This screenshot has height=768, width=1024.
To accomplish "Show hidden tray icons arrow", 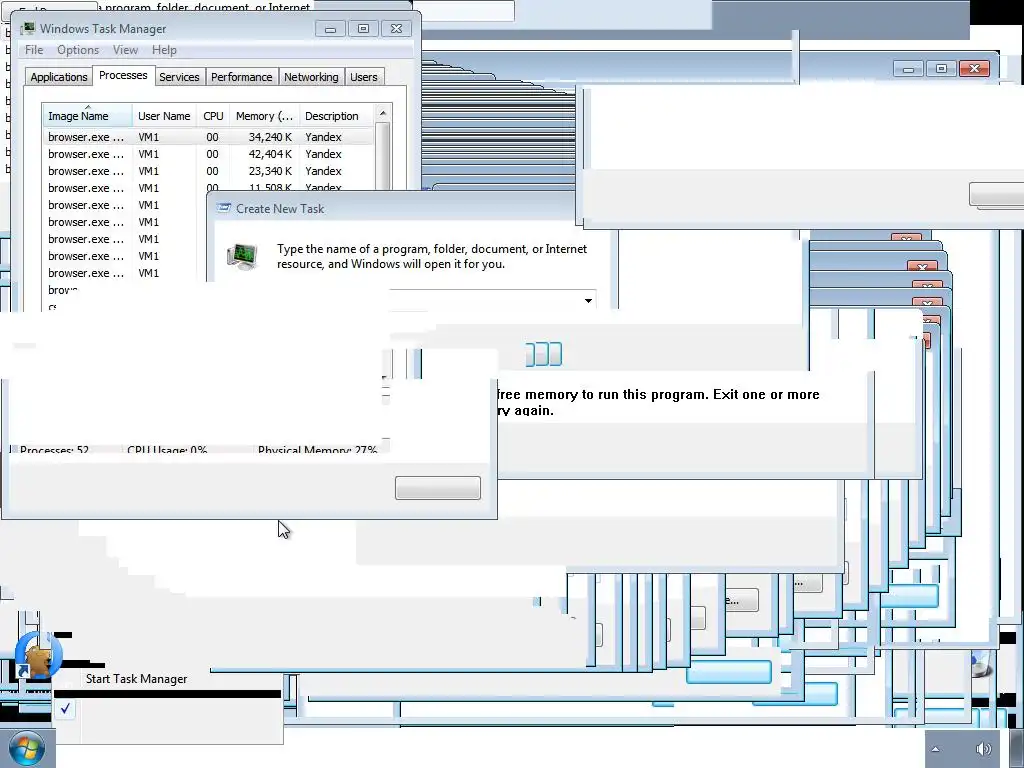I will pyautogui.click(x=935, y=749).
